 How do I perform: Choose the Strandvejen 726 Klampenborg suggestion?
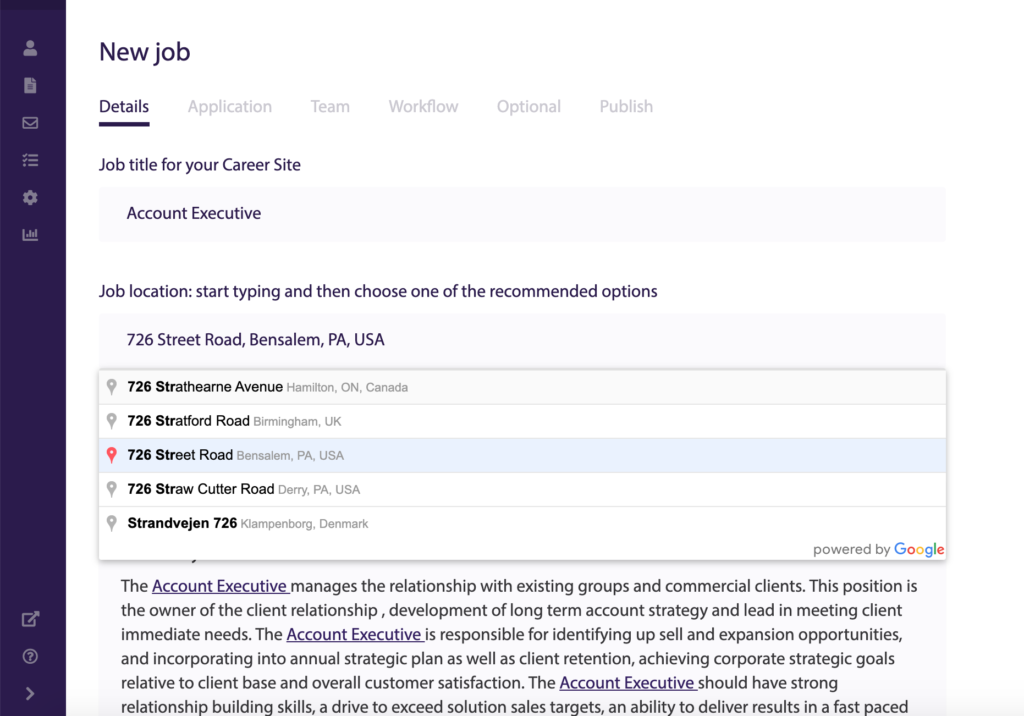point(522,523)
